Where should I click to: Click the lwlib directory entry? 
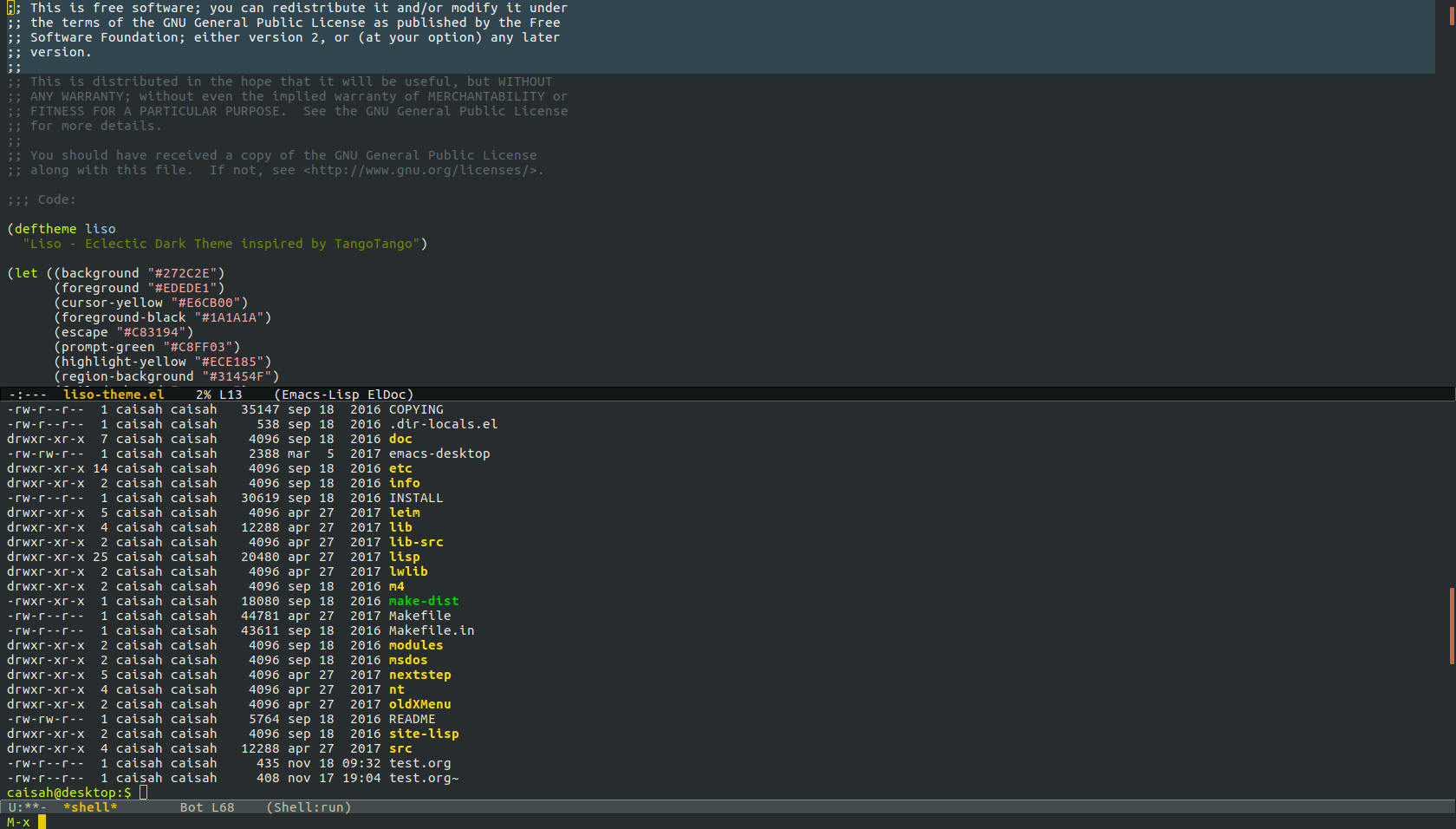pos(408,571)
